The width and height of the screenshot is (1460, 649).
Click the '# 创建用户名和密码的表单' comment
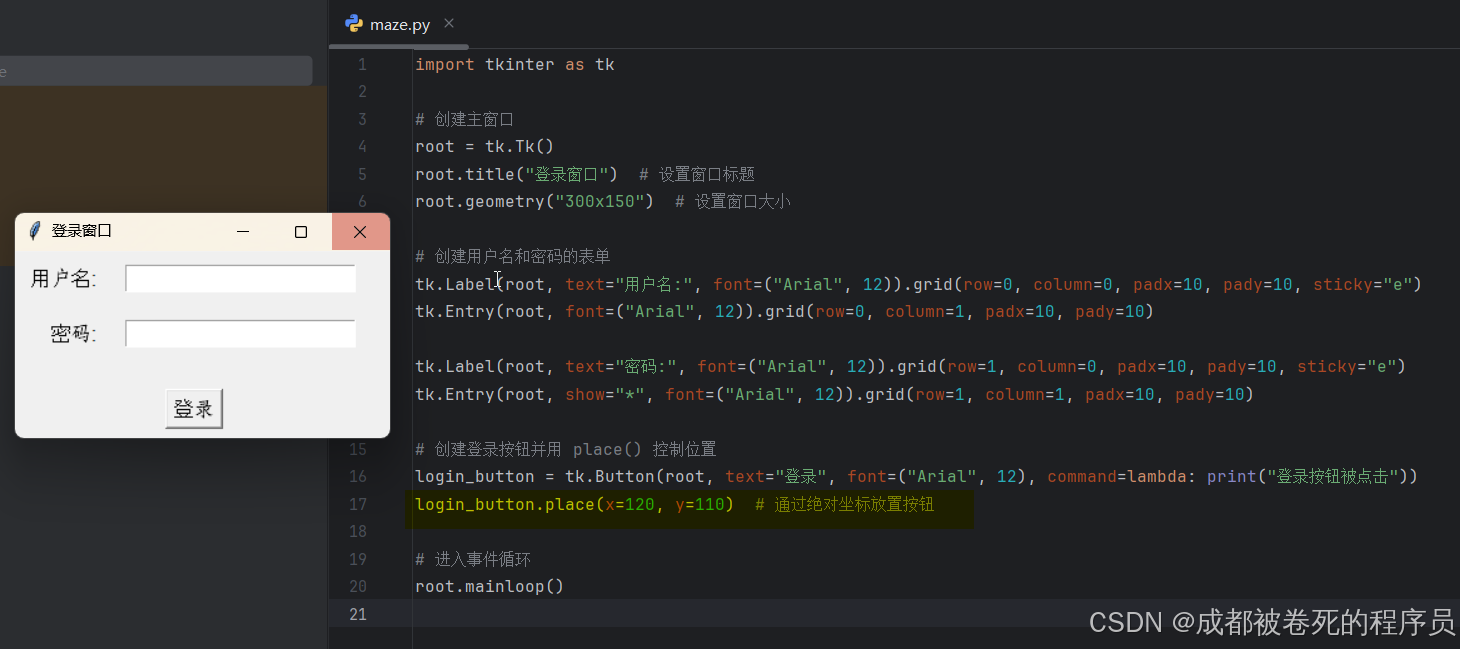click(512, 256)
